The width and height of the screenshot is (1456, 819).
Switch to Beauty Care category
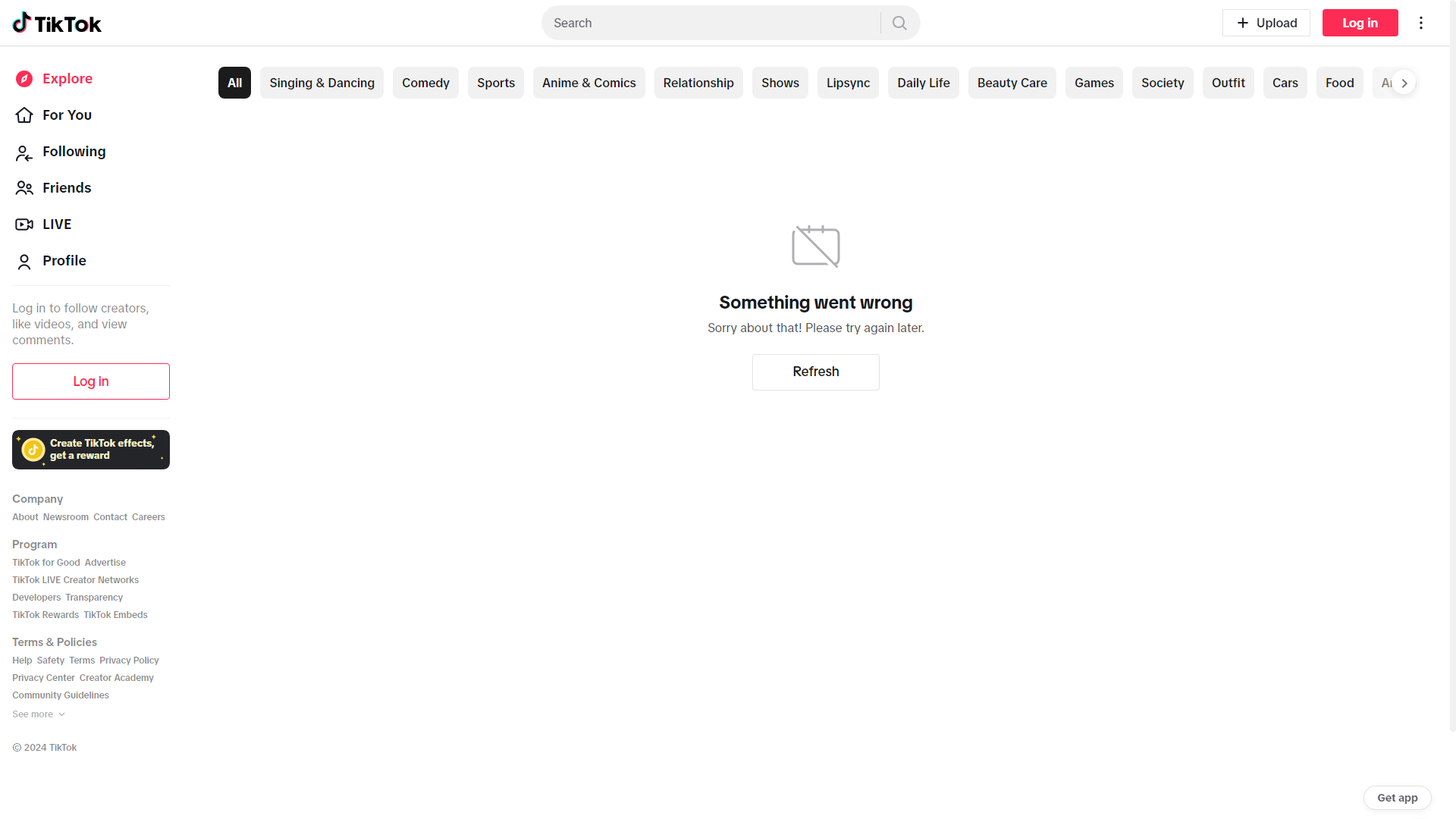pos(1012,83)
